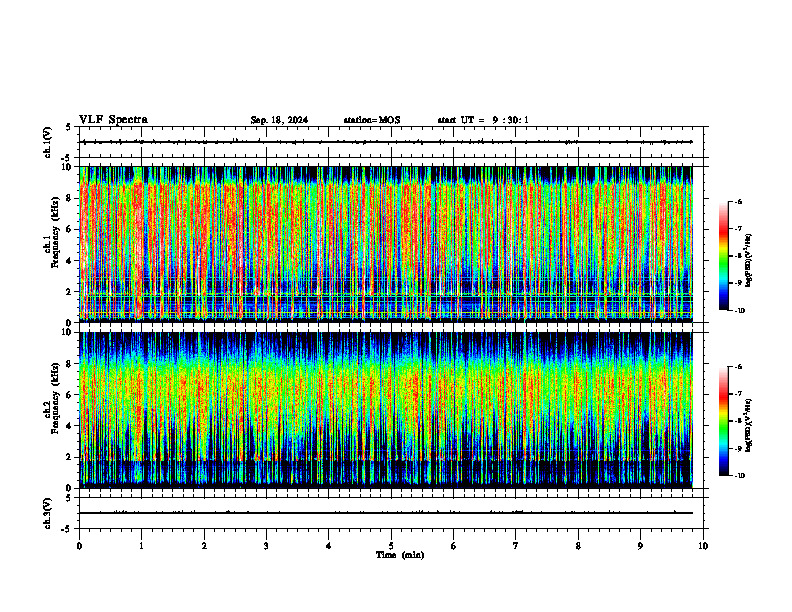
Task: Click the ch.2 colorbar '-6' label
Action: 738,367
